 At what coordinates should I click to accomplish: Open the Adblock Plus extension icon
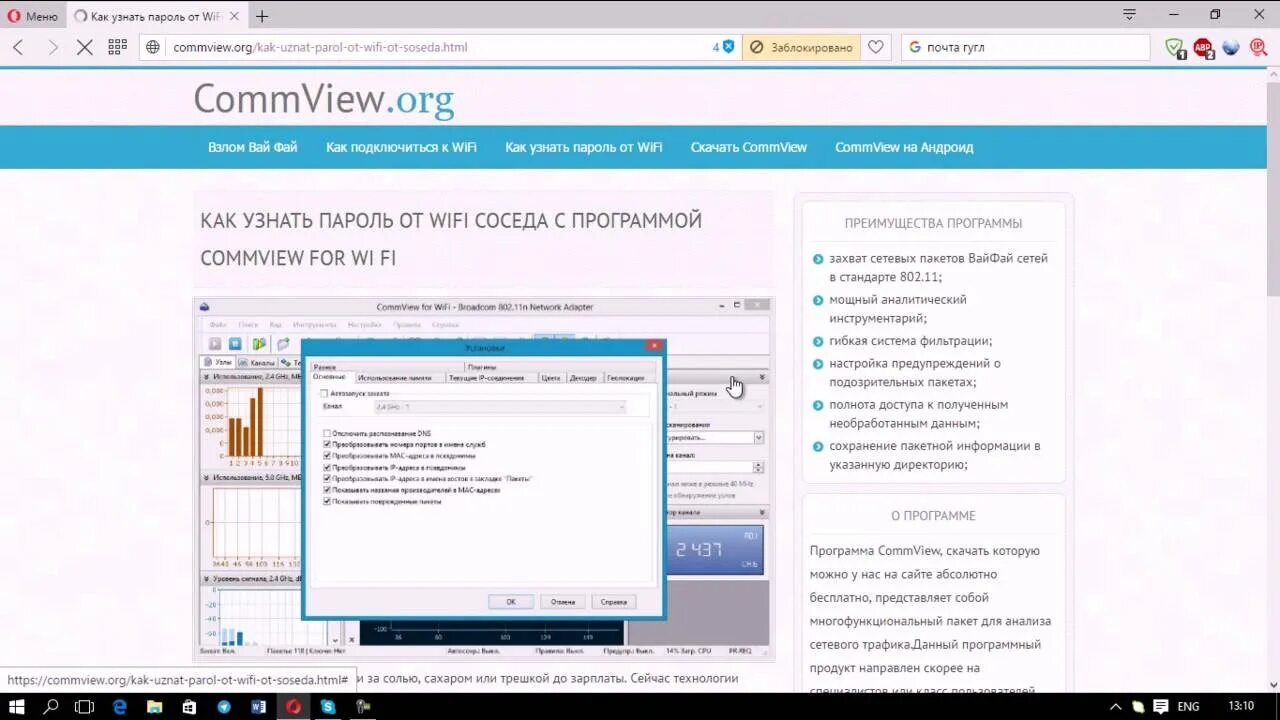[1203, 47]
